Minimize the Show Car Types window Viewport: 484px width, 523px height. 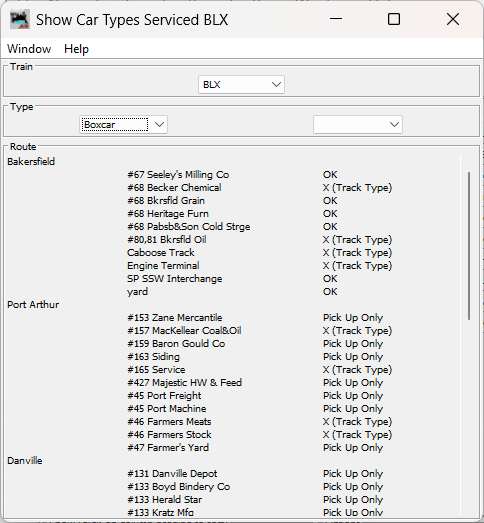pyautogui.click(x=336, y=19)
